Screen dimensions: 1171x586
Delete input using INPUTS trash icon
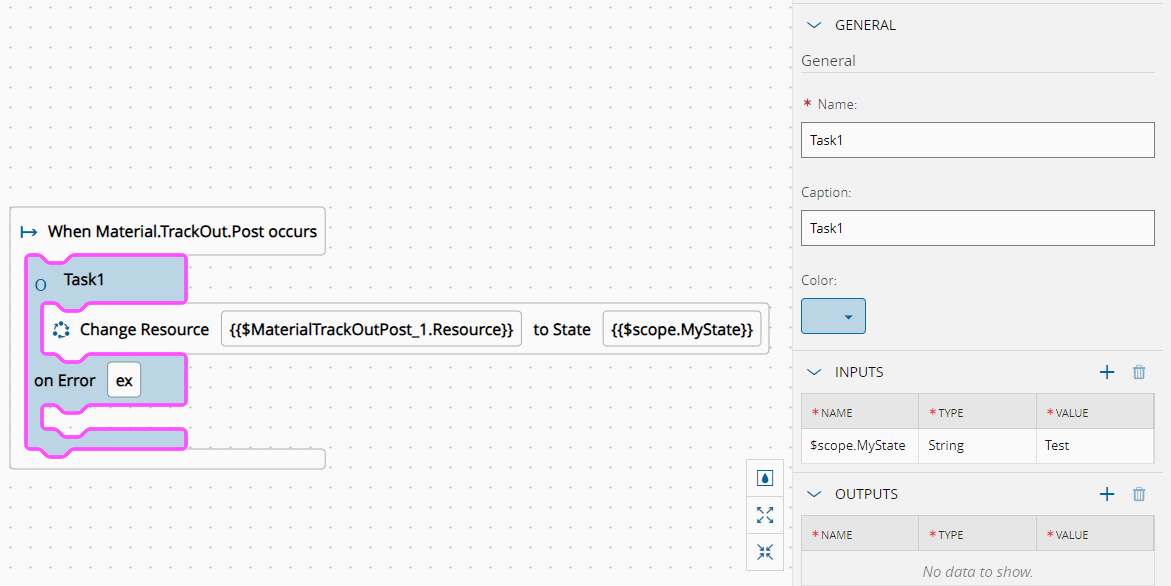[x=1139, y=372]
